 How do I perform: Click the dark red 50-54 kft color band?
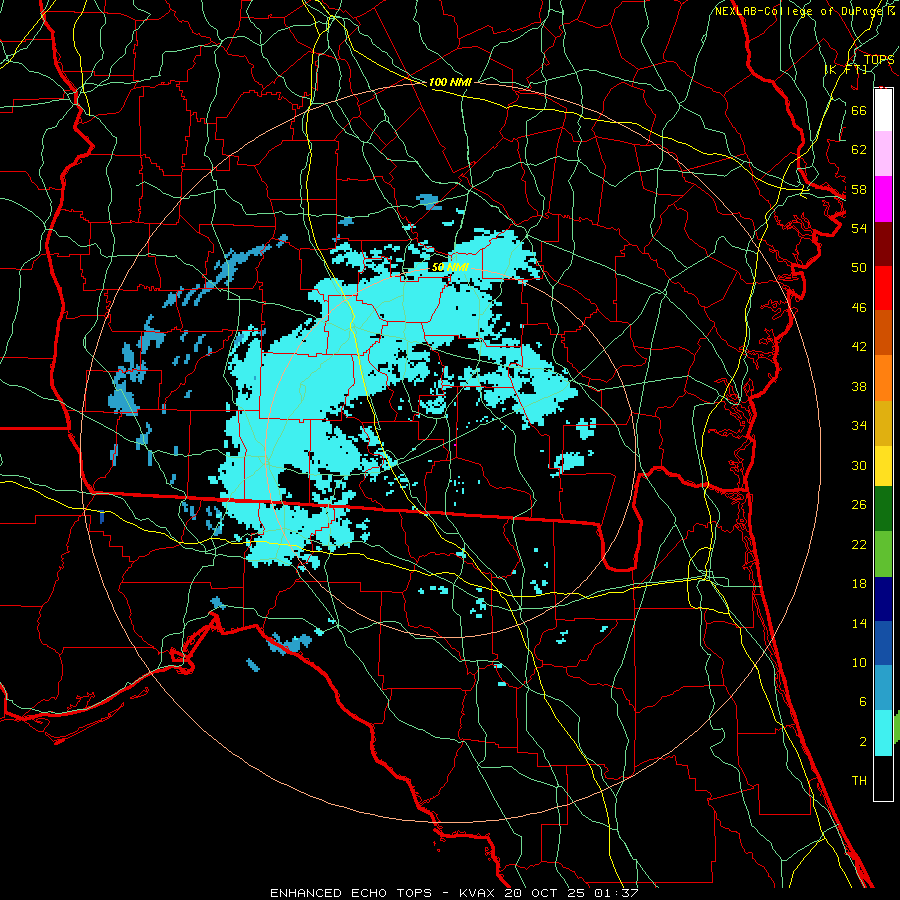point(883,244)
